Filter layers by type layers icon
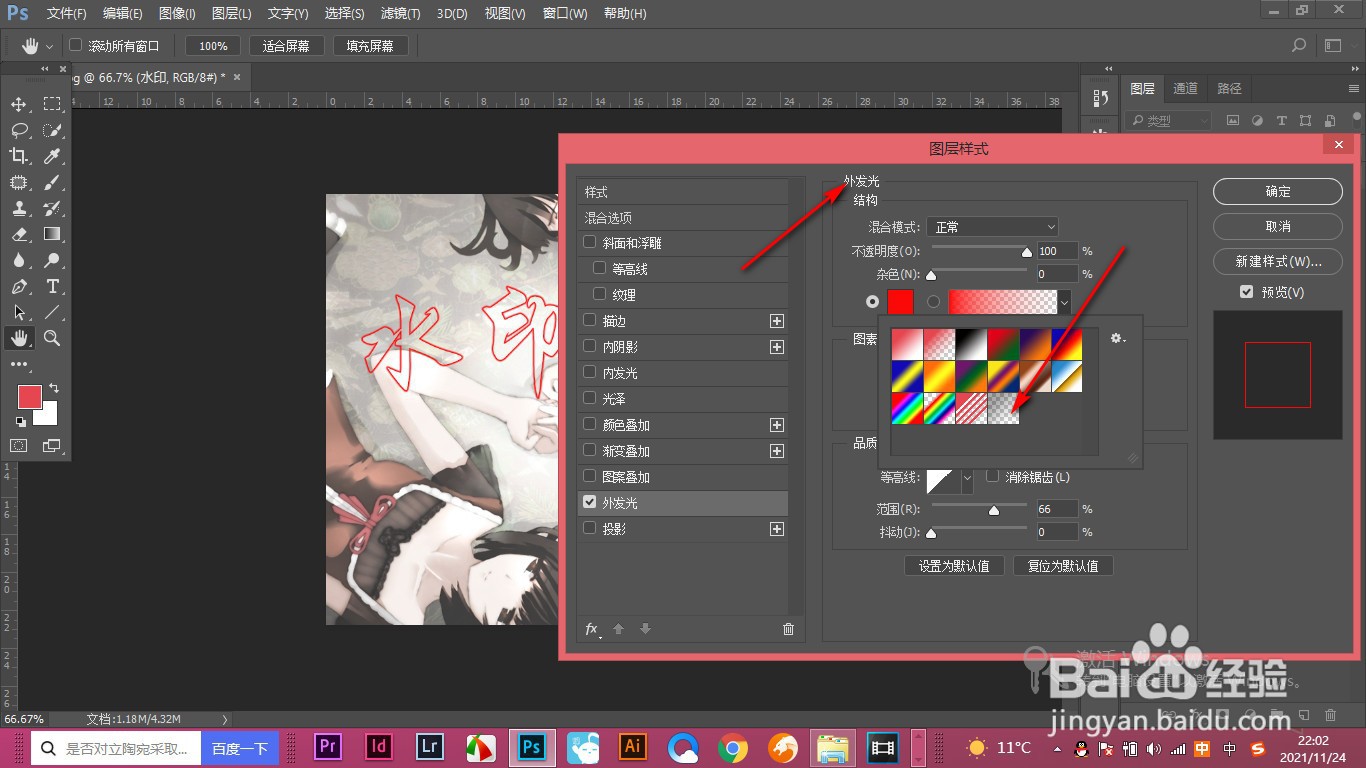Viewport: 1366px width, 768px height. click(1281, 120)
